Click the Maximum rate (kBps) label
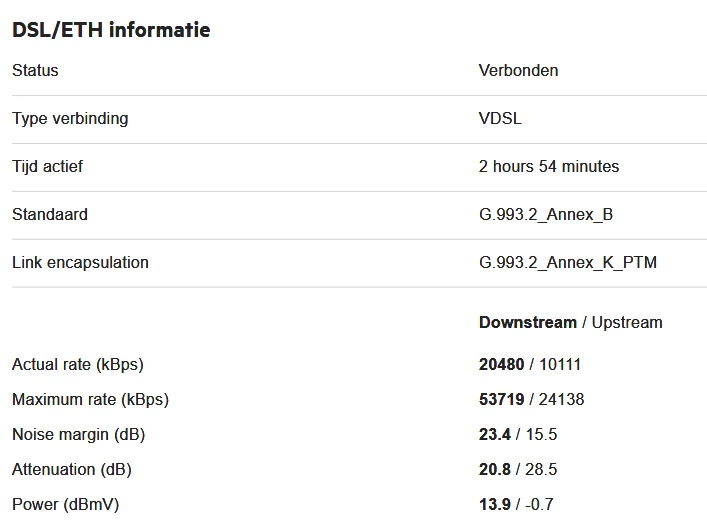Screen dimensions: 707x525 coord(90,399)
